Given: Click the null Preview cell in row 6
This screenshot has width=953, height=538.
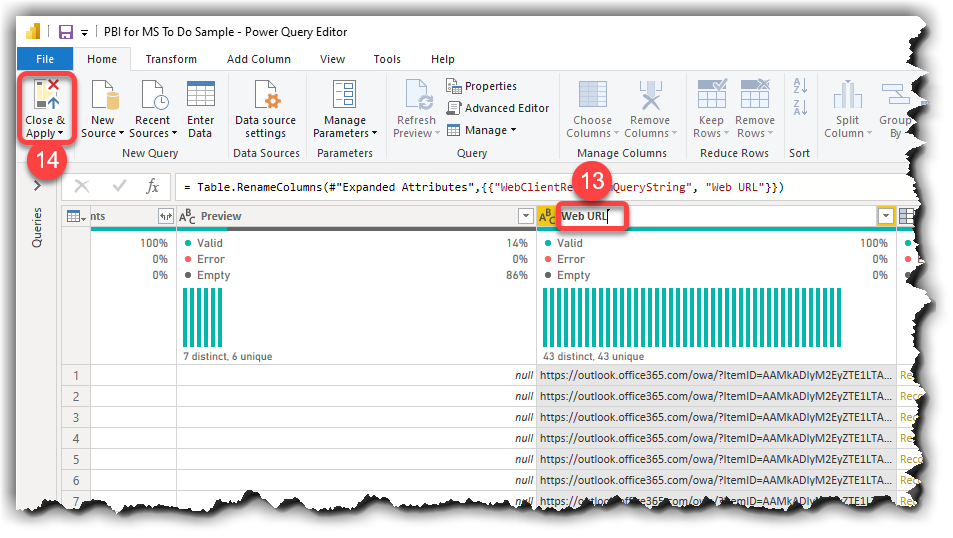Looking at the screenshot, I should pyautogui.click(x=356, y=480).
